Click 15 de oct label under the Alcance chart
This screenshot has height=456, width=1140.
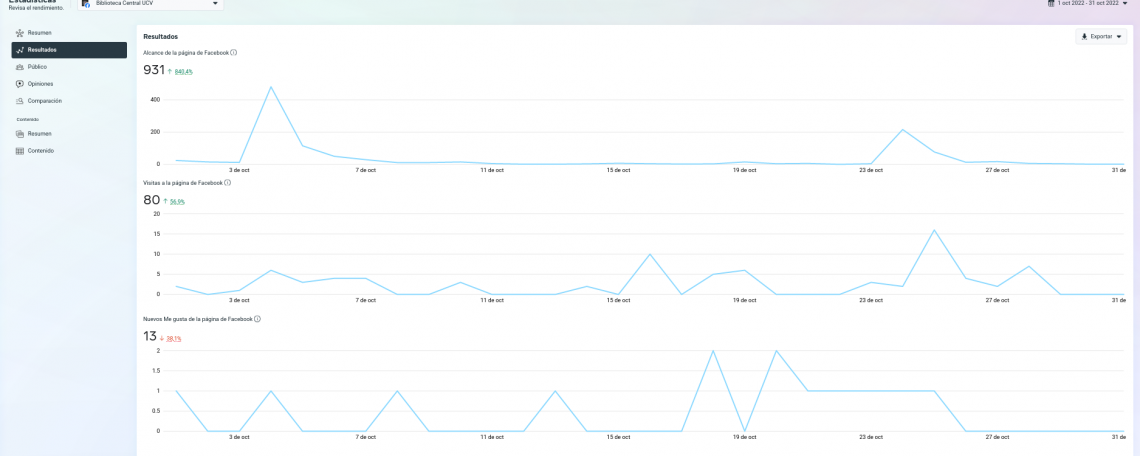[618, 170]
